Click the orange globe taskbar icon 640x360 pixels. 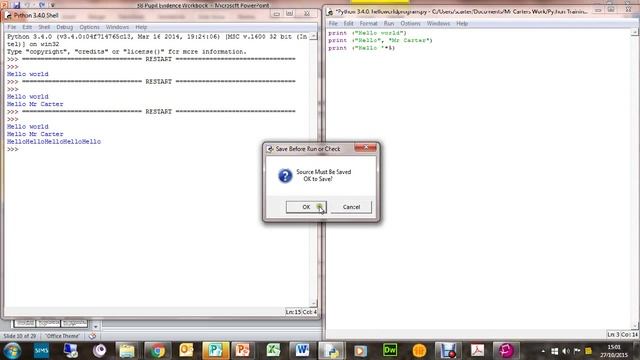click(419, 351)
